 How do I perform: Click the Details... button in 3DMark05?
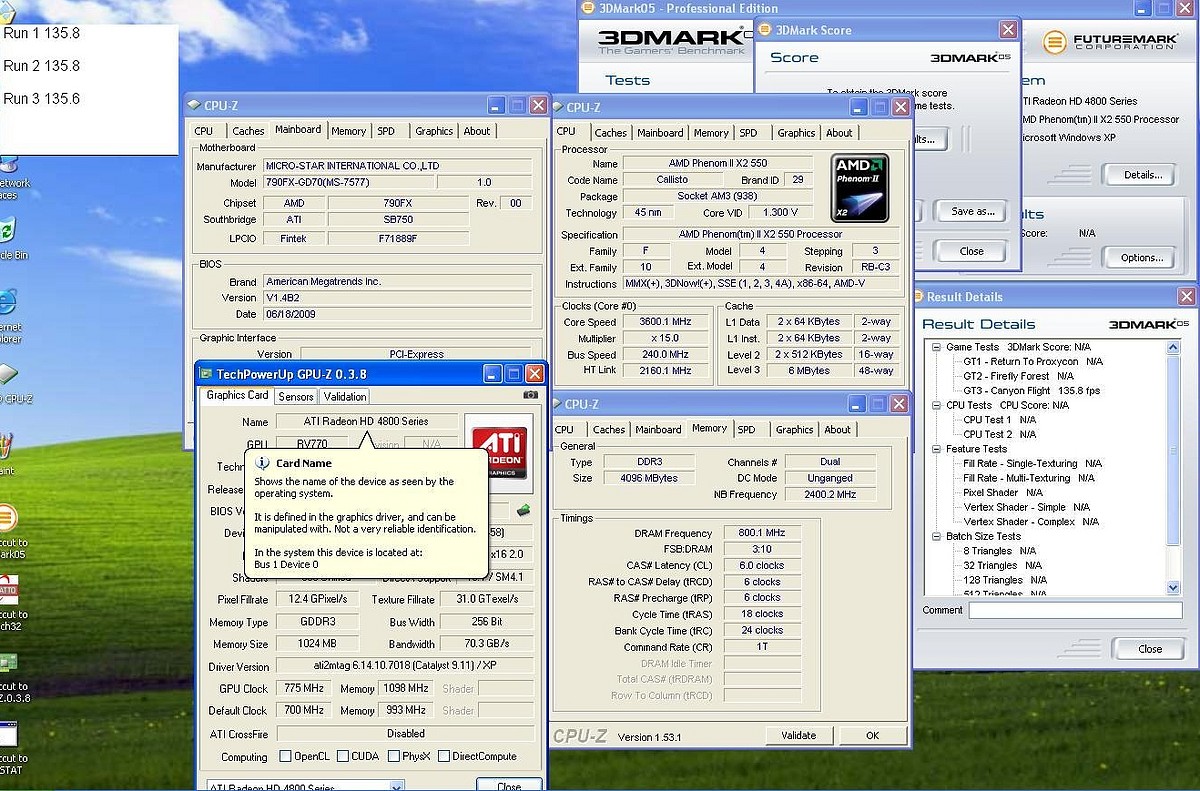tap(1143, 175)
